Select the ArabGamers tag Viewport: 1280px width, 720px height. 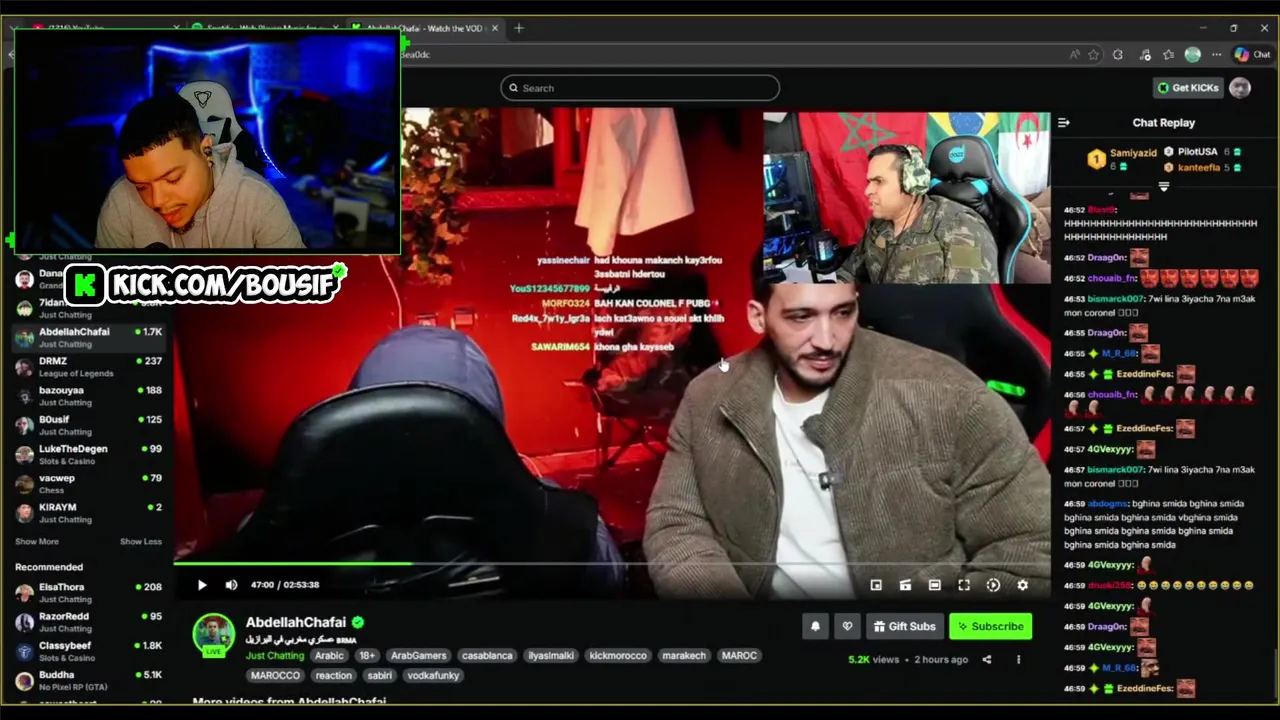pyautogui.click(x=418, y=656)
